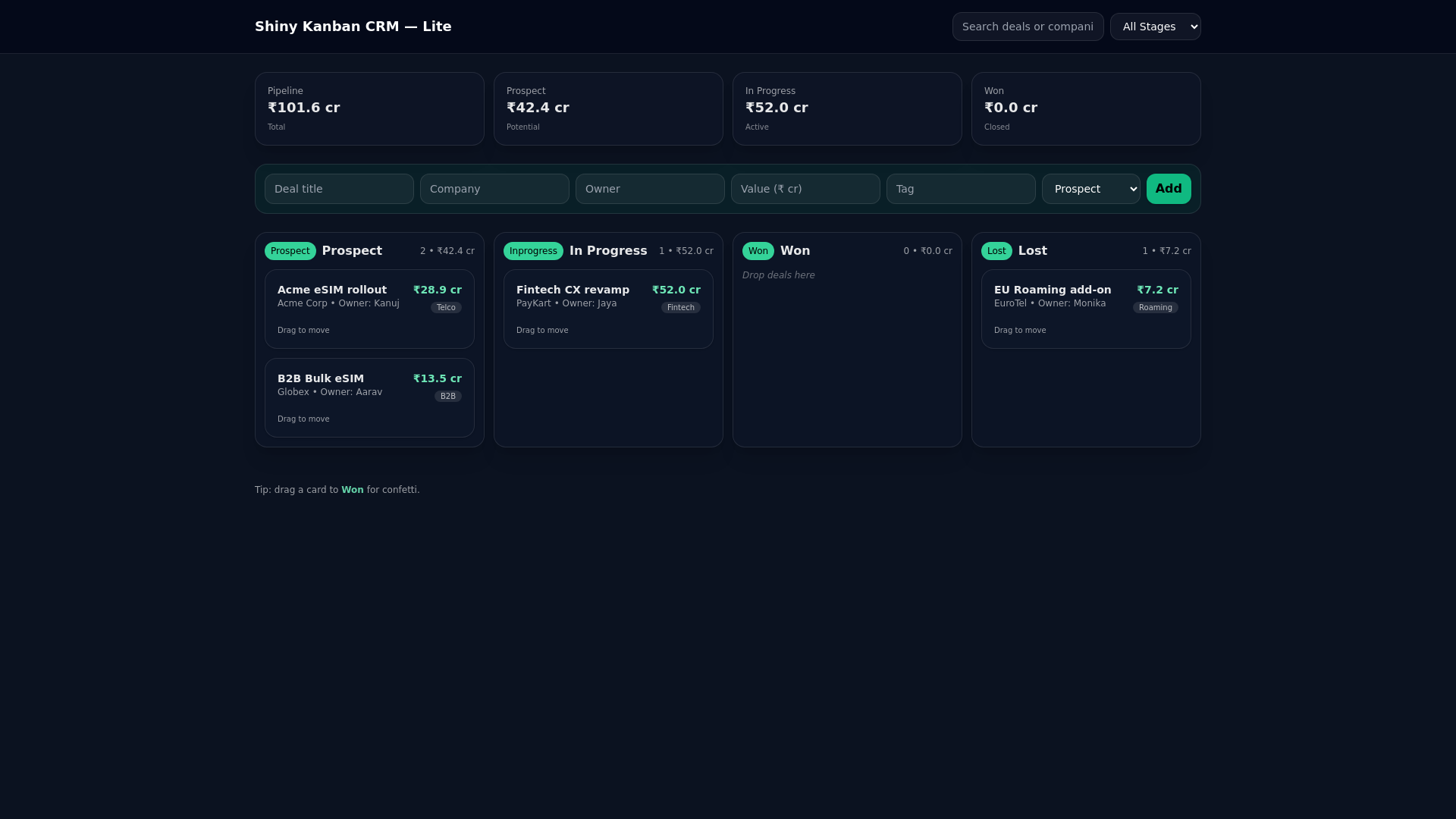Click the In Progress ₹52.0 cr summary card
Image resolution: width=1456 pixels, height=819 pixels.
click(x=847, y=108)
